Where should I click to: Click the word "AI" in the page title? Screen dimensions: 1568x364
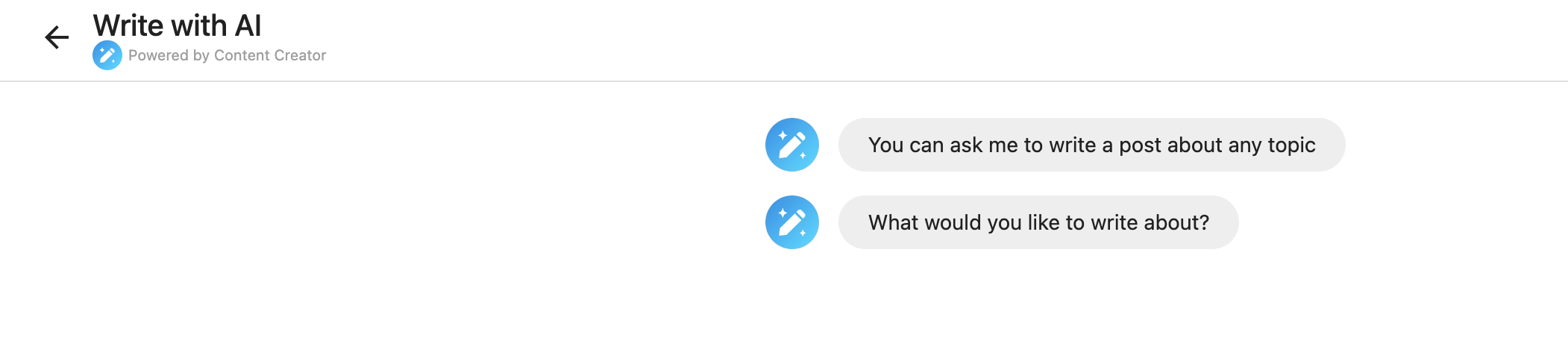tap(248, 26)
